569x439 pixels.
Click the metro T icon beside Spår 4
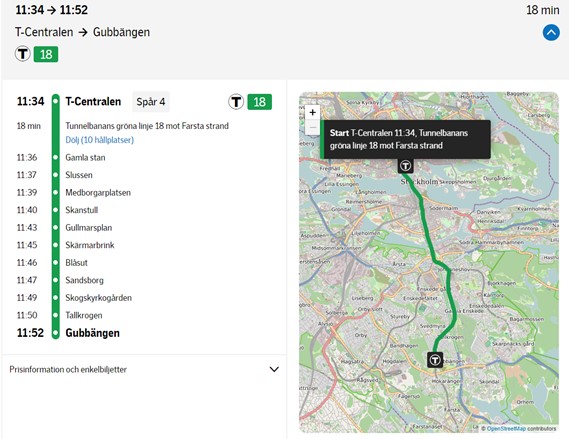pyautogui.click(x=236, y=102)
